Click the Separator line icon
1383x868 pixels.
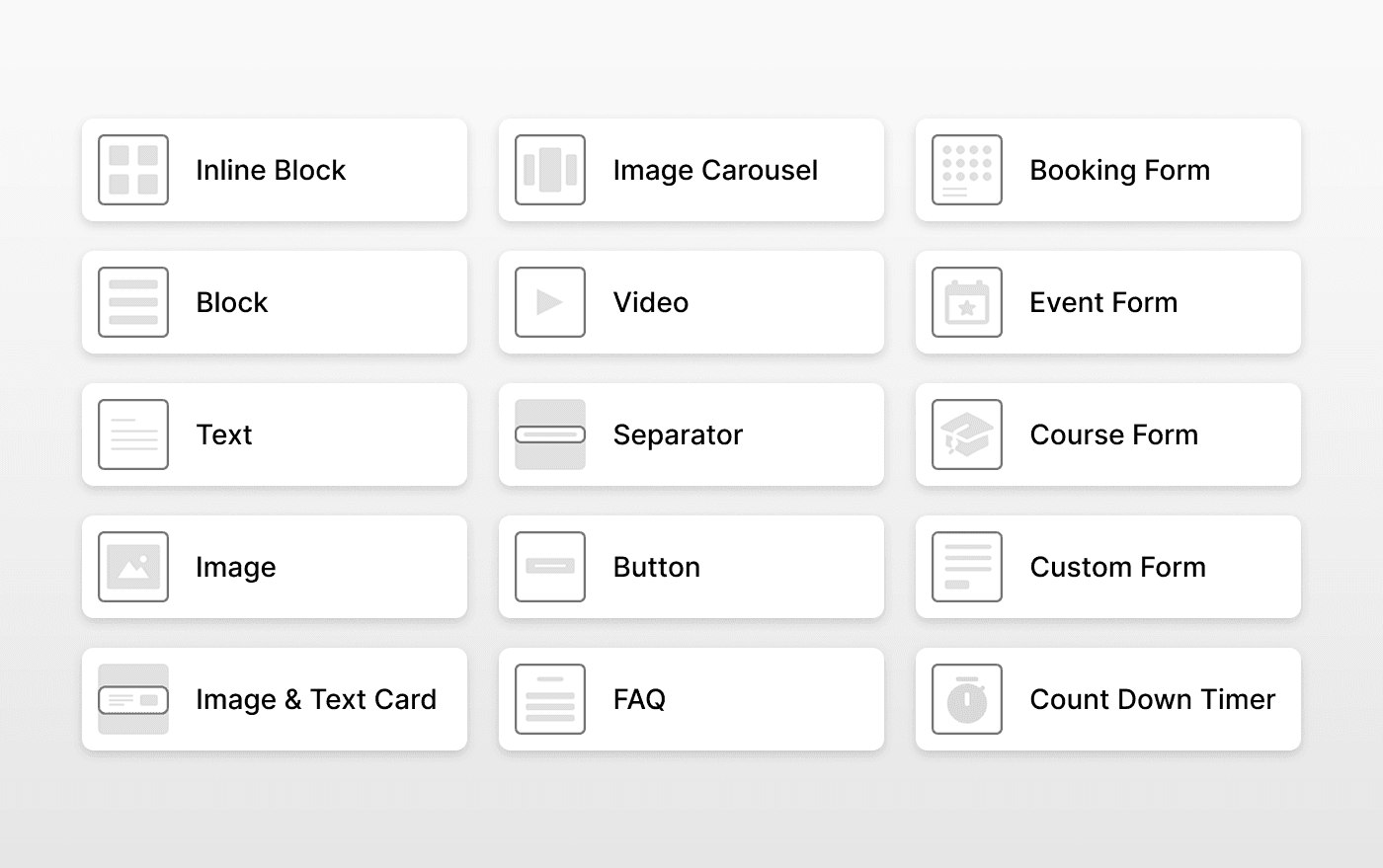point(550,434)
